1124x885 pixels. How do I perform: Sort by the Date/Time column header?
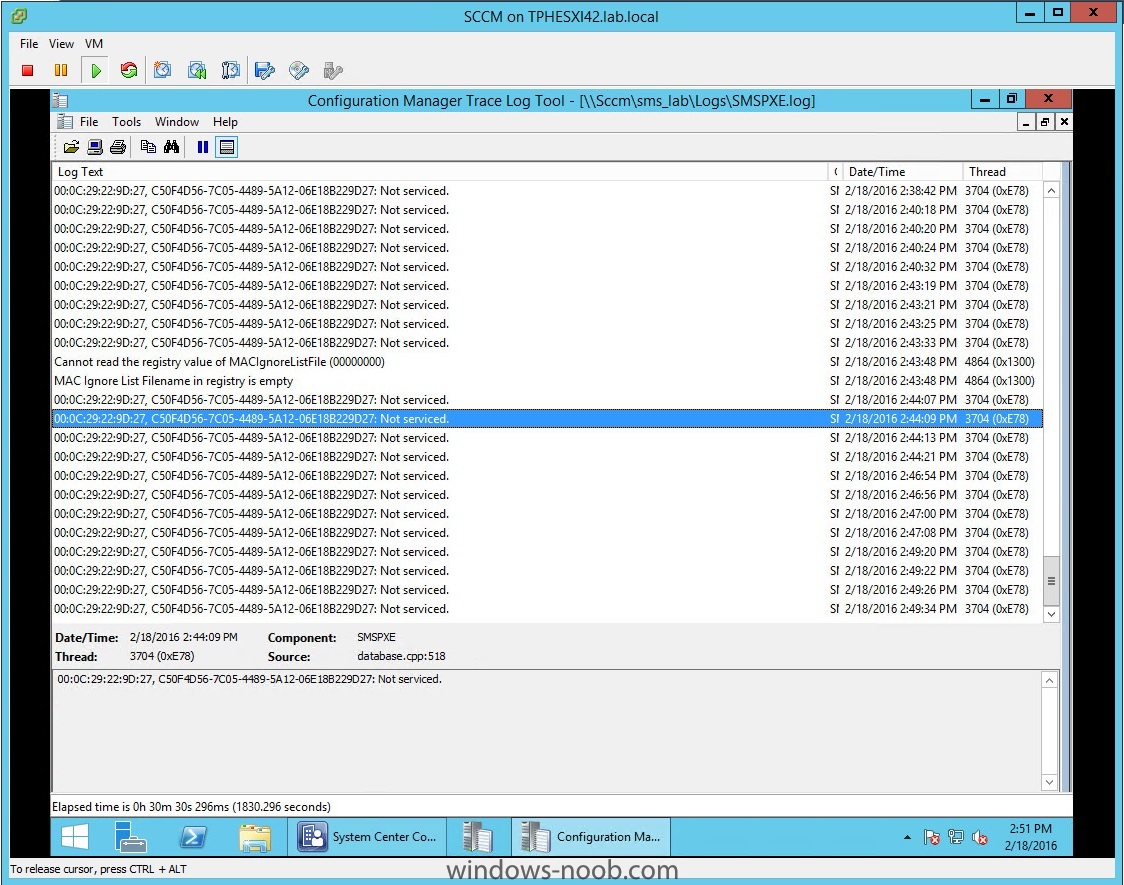coord(902,172)
